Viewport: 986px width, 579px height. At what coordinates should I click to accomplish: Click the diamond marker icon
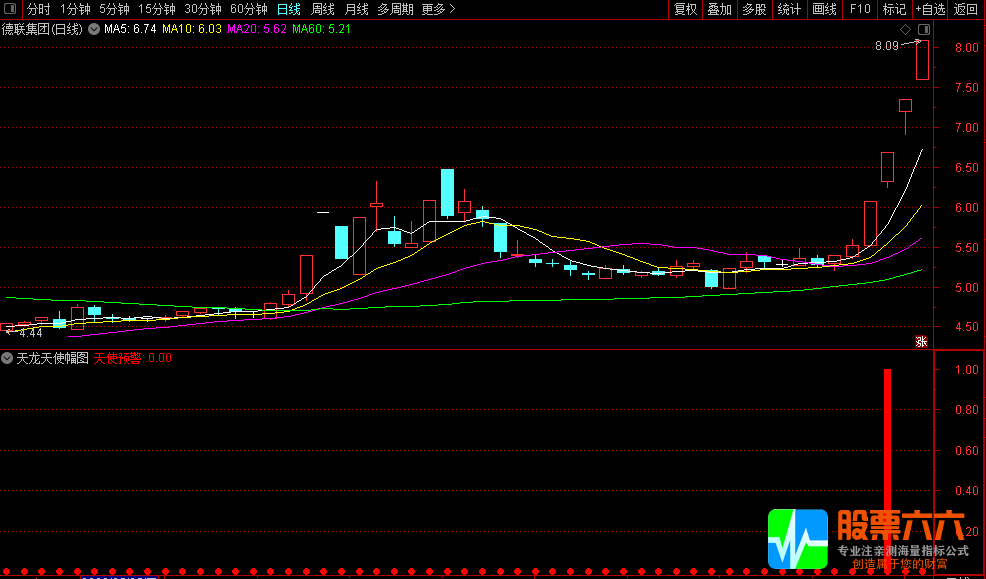tap(906, 30)
